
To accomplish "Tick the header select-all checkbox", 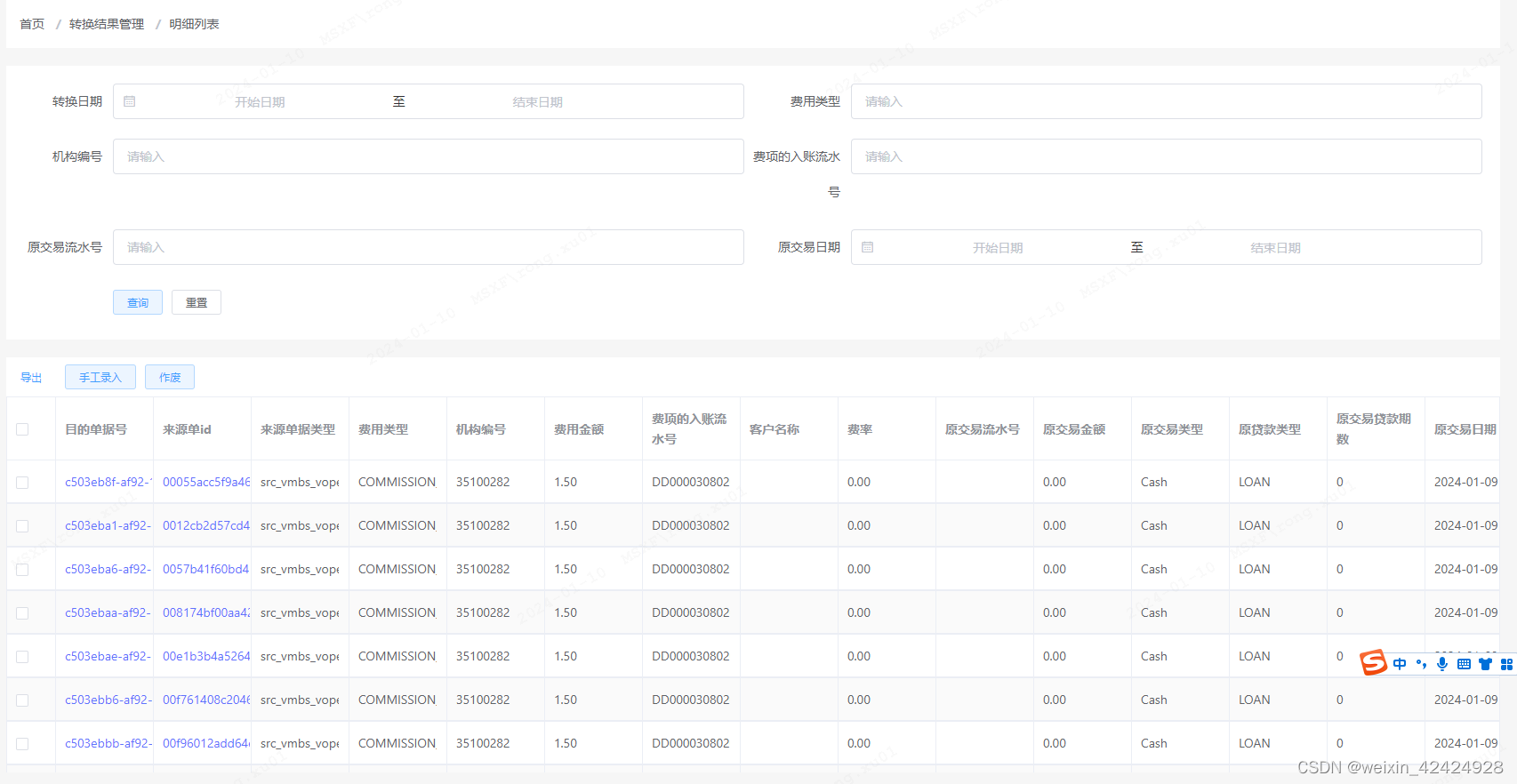I will (x=22, y=429).
